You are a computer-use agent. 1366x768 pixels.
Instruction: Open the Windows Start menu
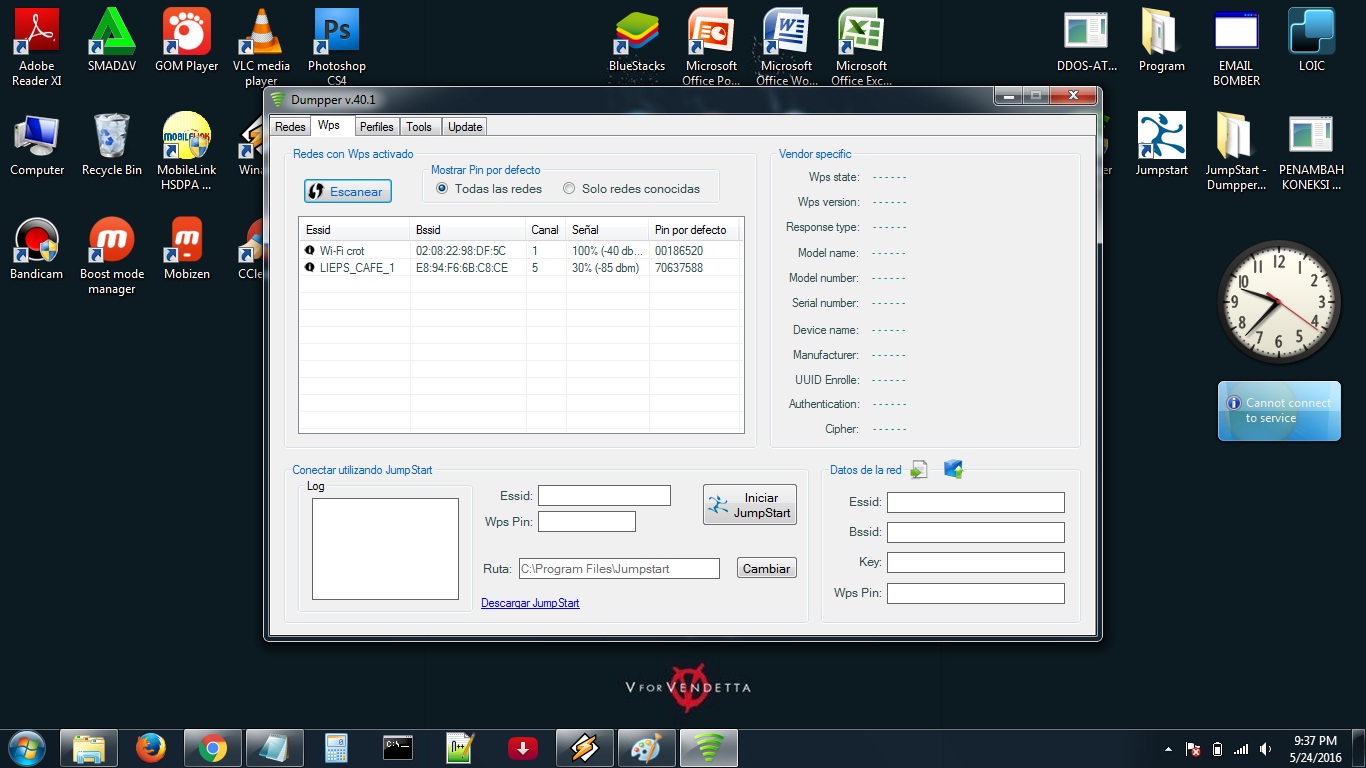[x=27, y=747]
